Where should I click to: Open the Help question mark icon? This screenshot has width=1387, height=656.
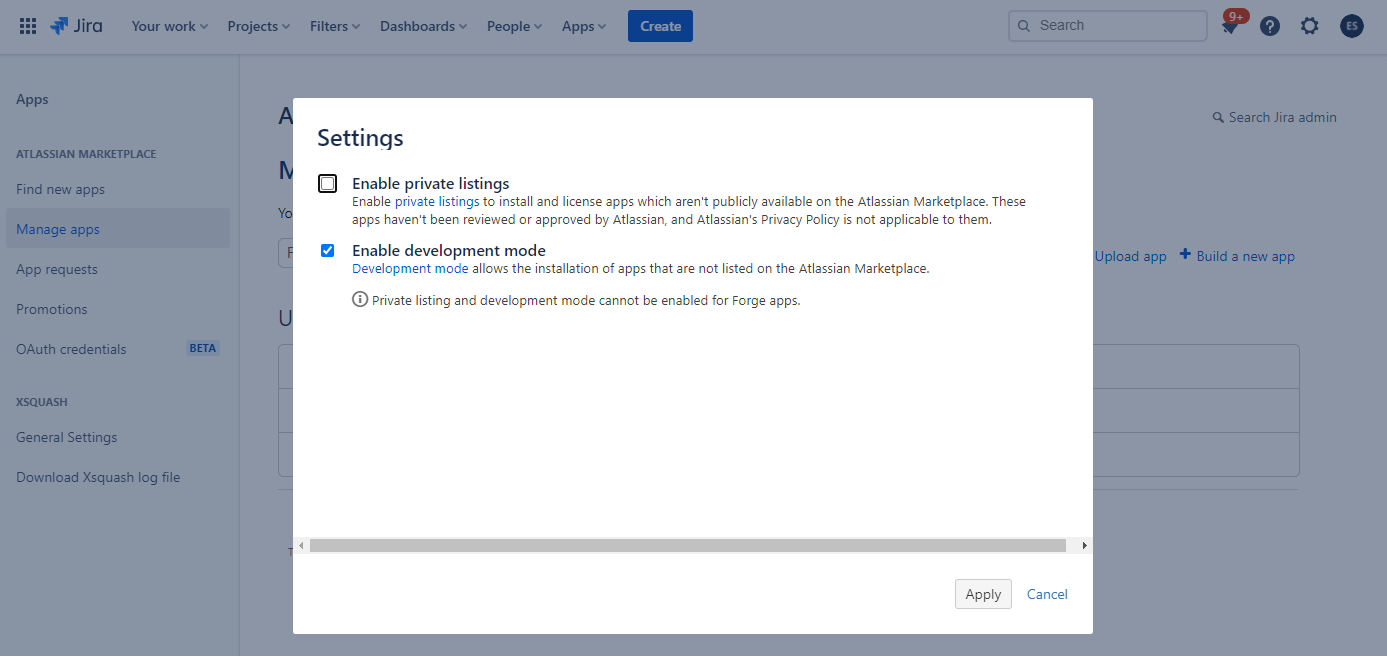(x=1270, y=26)
